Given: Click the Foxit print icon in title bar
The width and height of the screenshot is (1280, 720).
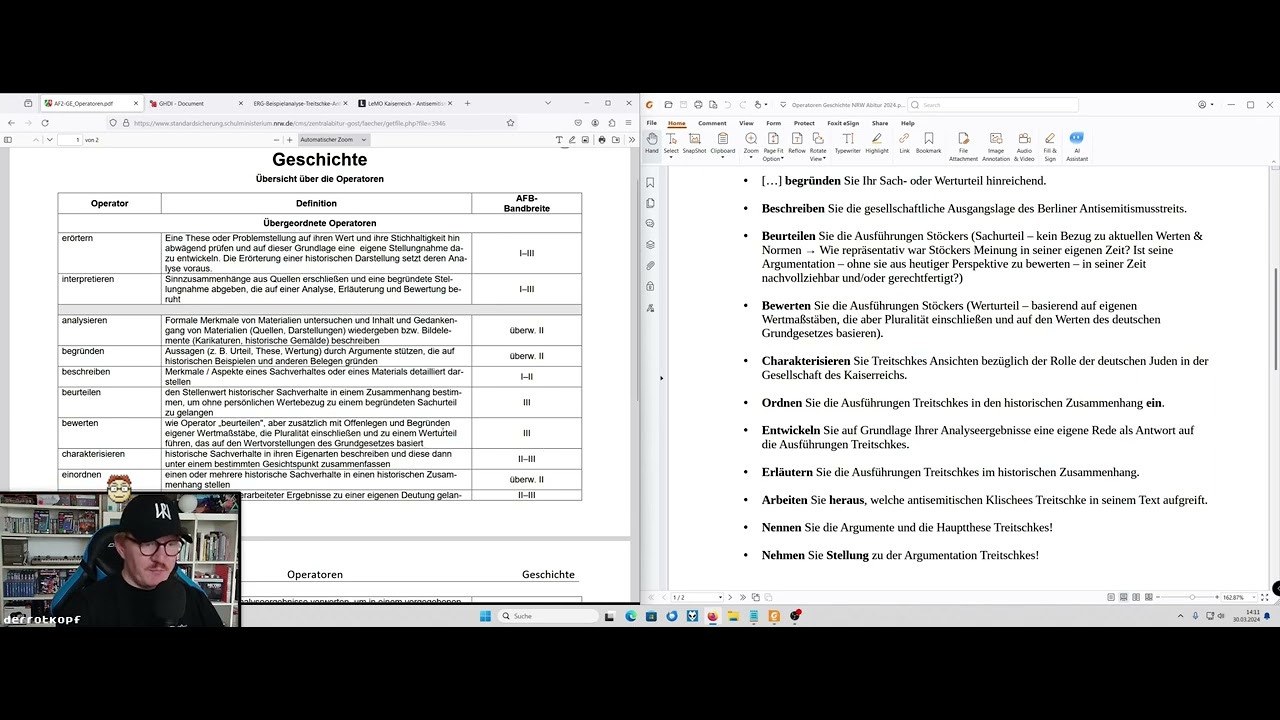Looking at the screenshot, I should pyautogui.click(x=698, y=104).
